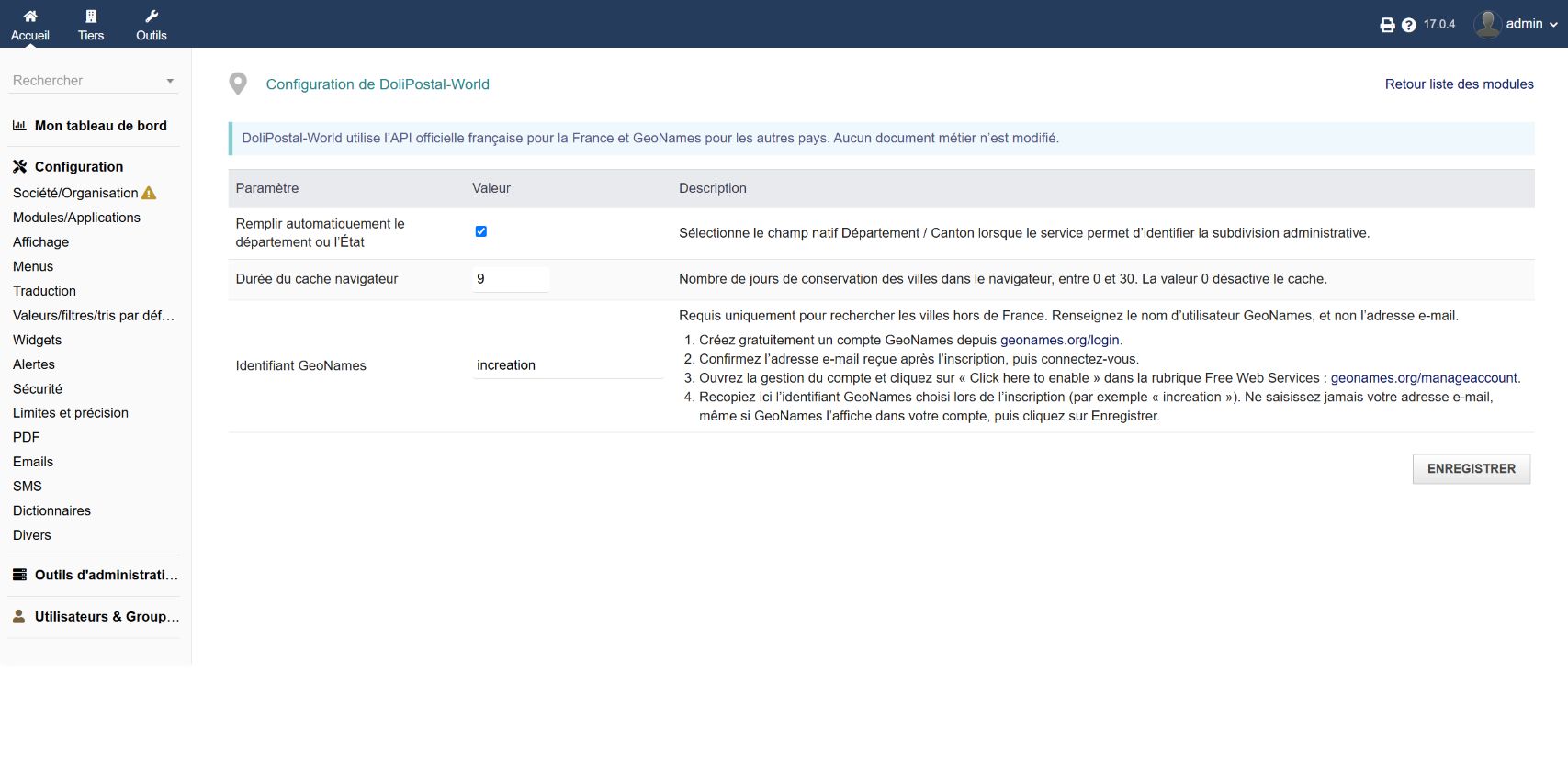The width and height of the screenshot is (1568, 773).
Task: Open the SMS settings
Action: coord(28,487)
